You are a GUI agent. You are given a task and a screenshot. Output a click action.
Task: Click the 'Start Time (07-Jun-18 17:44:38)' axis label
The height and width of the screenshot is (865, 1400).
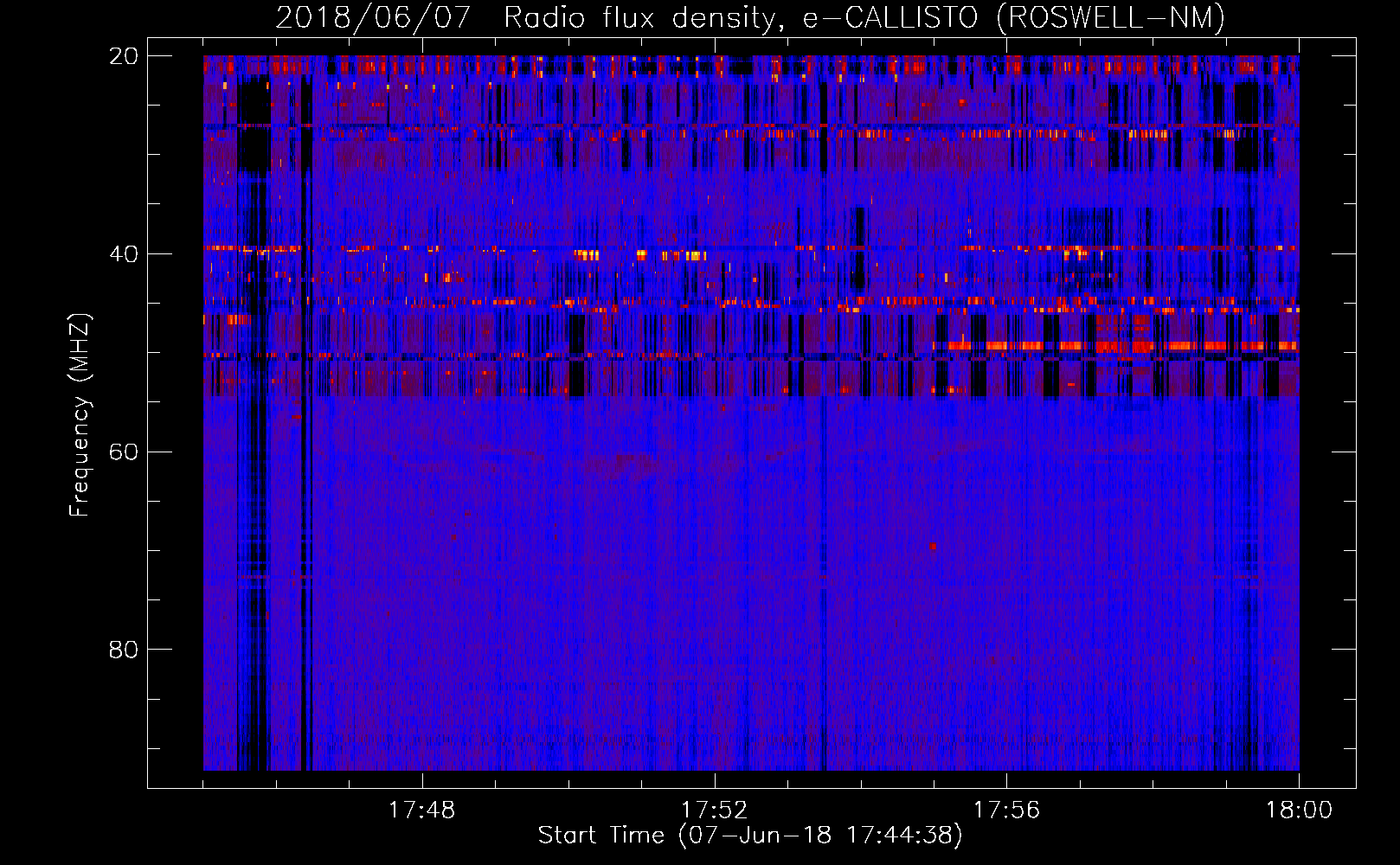click(750, 836)
